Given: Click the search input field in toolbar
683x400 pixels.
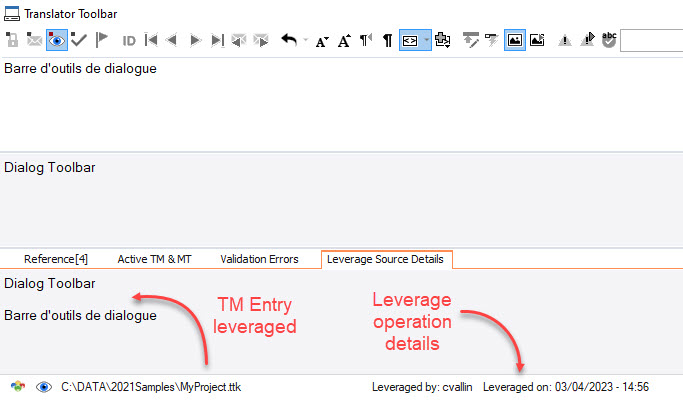Looking at the screenshot, I should click(651, 41).
